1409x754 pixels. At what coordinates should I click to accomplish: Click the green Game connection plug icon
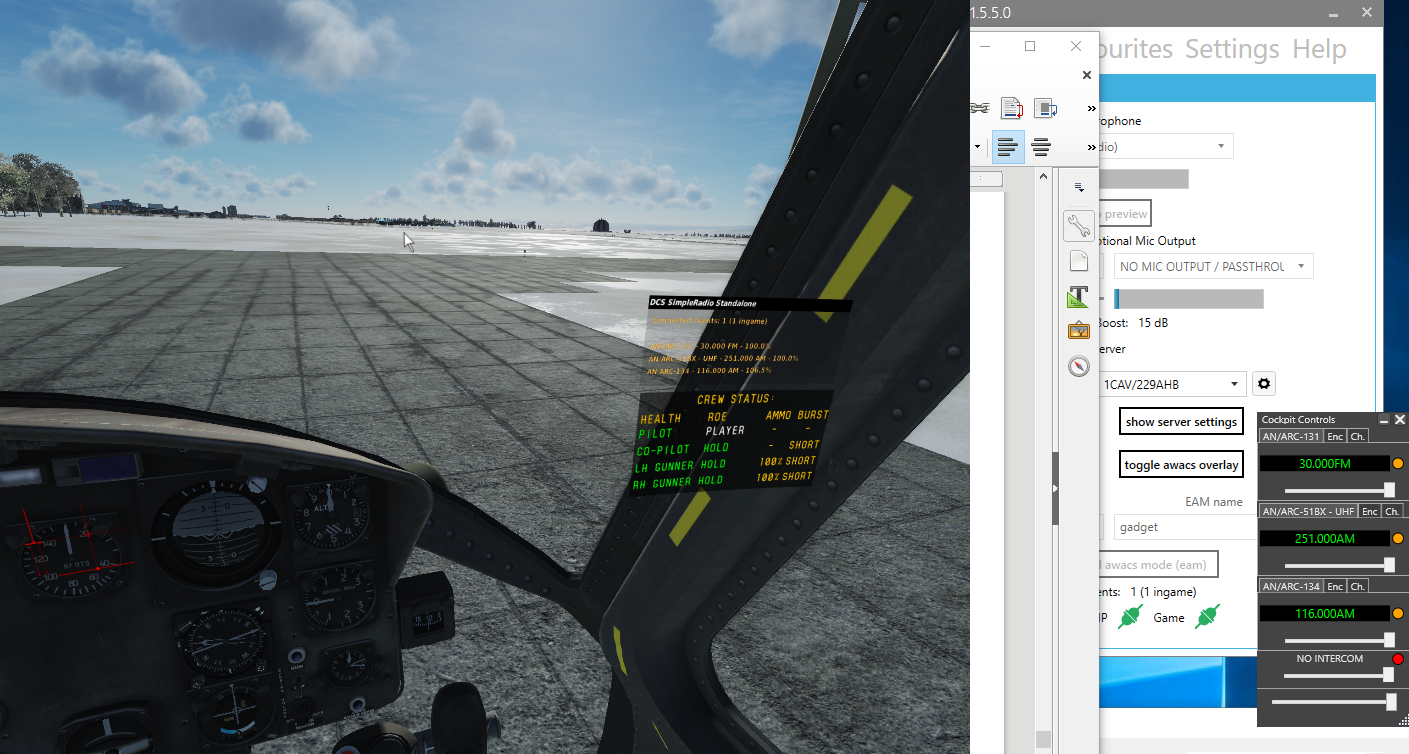click(1209, 617)
